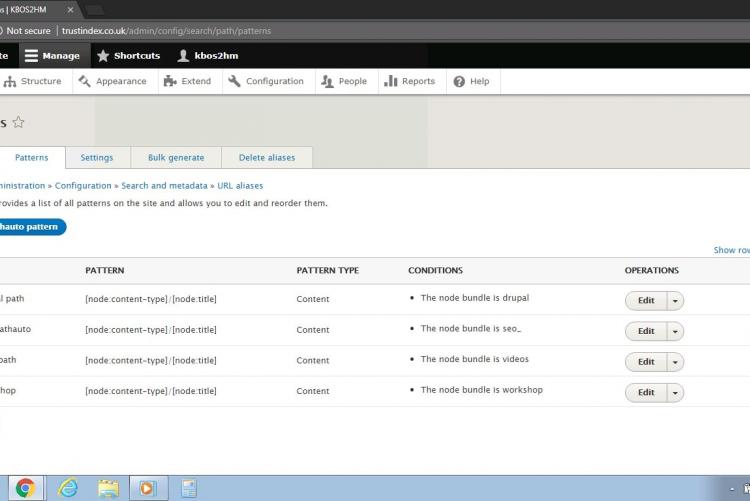Click the Show row weights link
This screenshot has height=501, width=750.
click(x=731, y=250)
